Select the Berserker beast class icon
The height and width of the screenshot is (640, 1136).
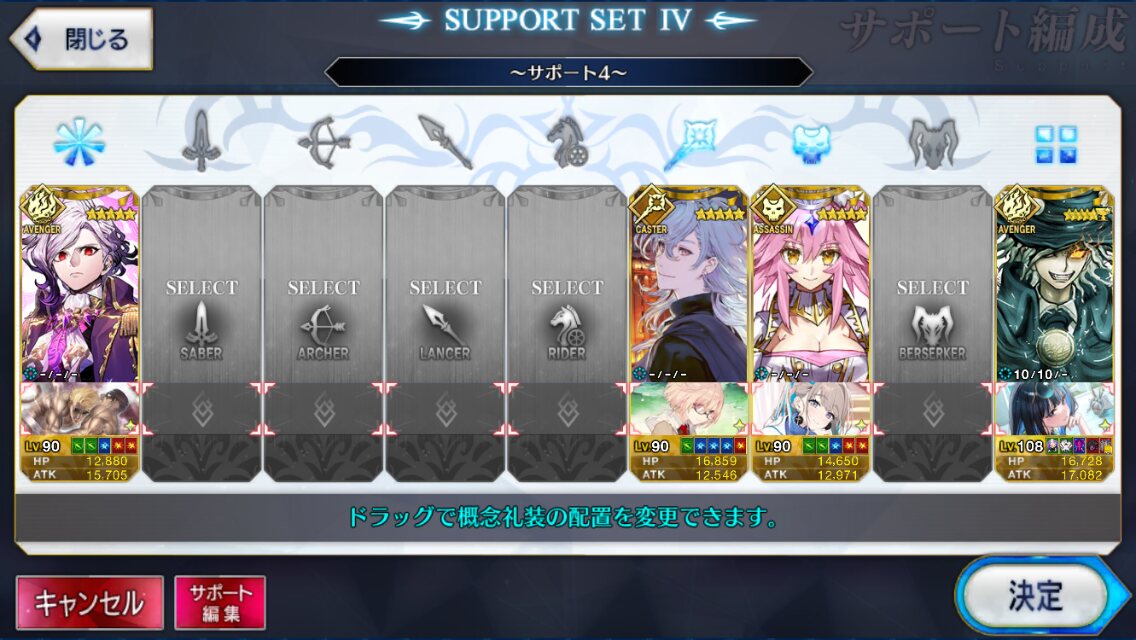coord(932,144)
